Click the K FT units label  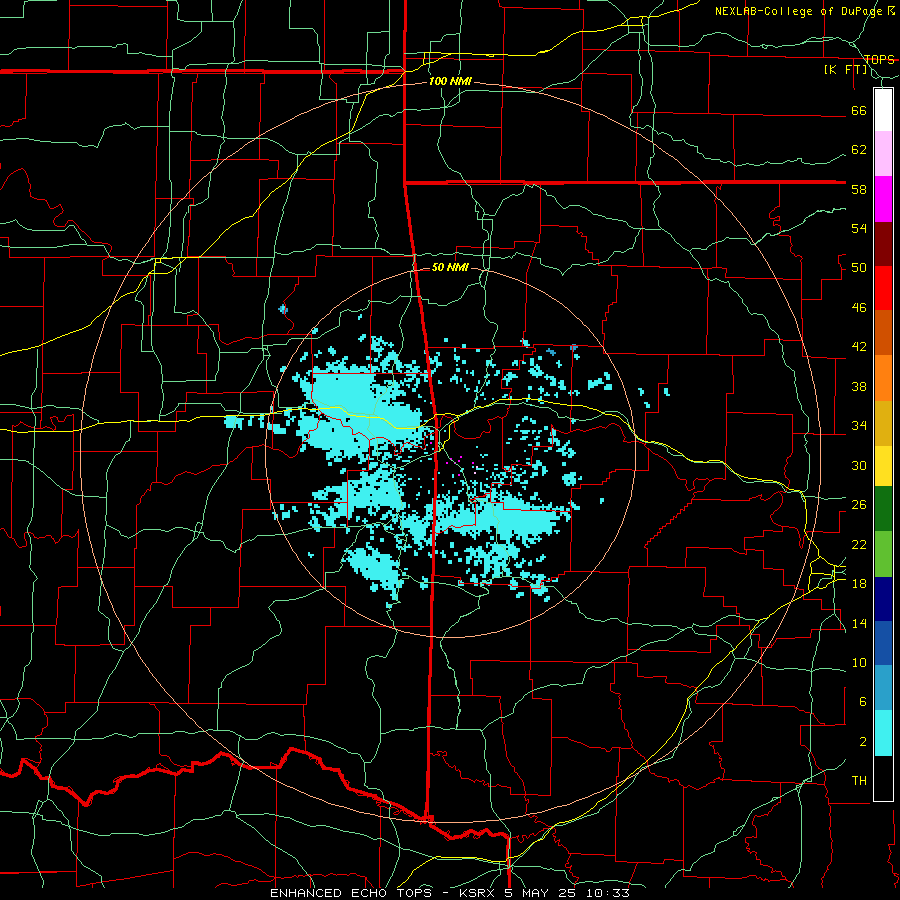(846, 70)
